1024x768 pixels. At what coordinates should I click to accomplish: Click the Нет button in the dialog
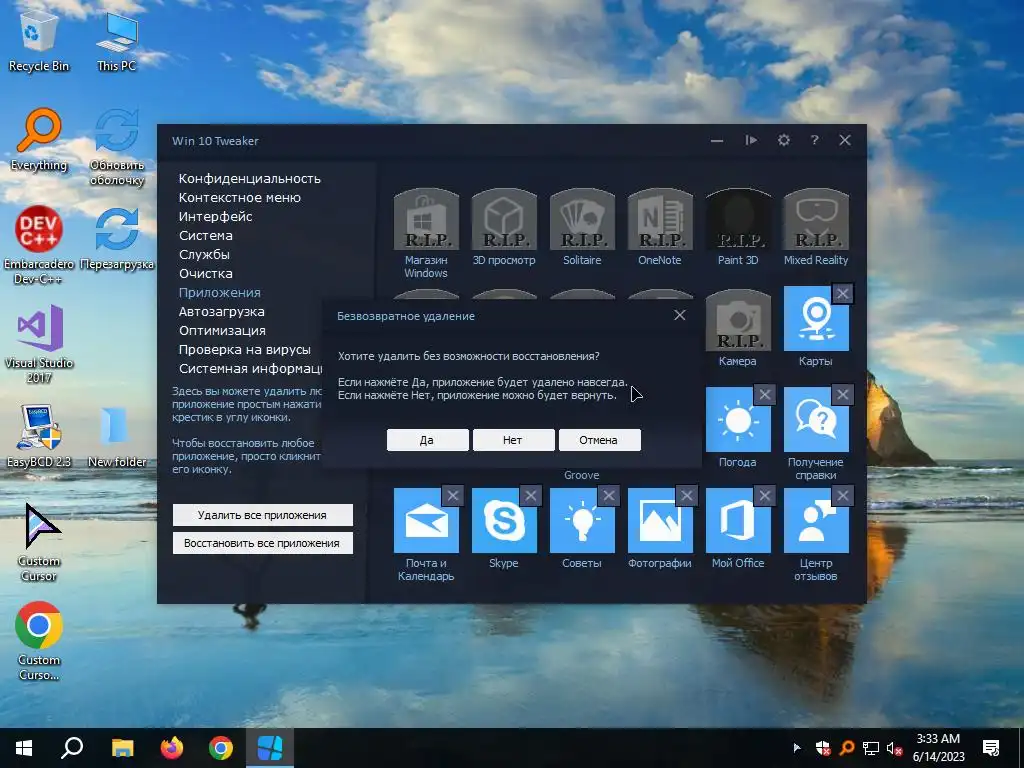(x=513, y=440)
